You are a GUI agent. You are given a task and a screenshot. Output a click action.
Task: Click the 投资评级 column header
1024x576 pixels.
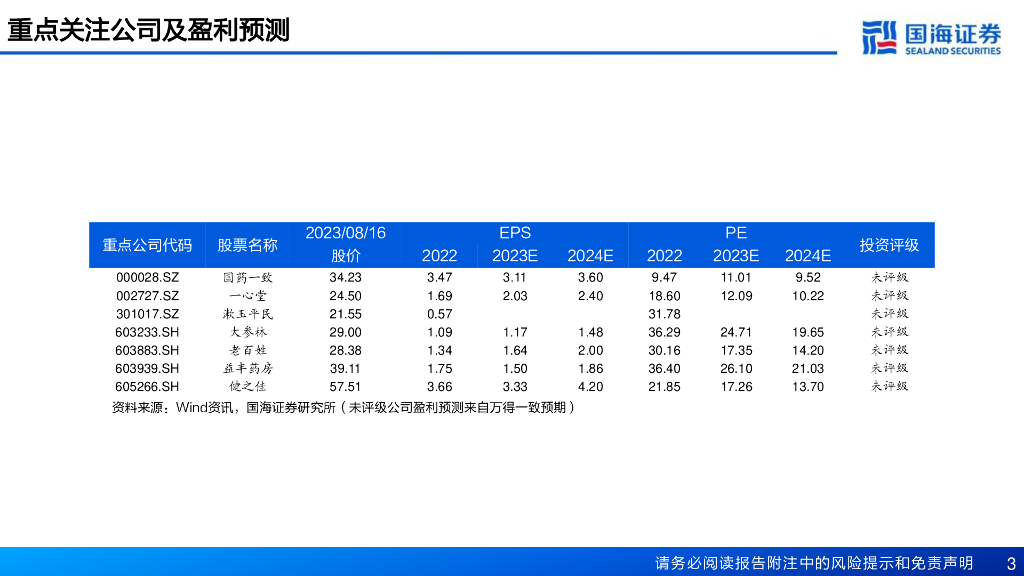coord(889,245)
